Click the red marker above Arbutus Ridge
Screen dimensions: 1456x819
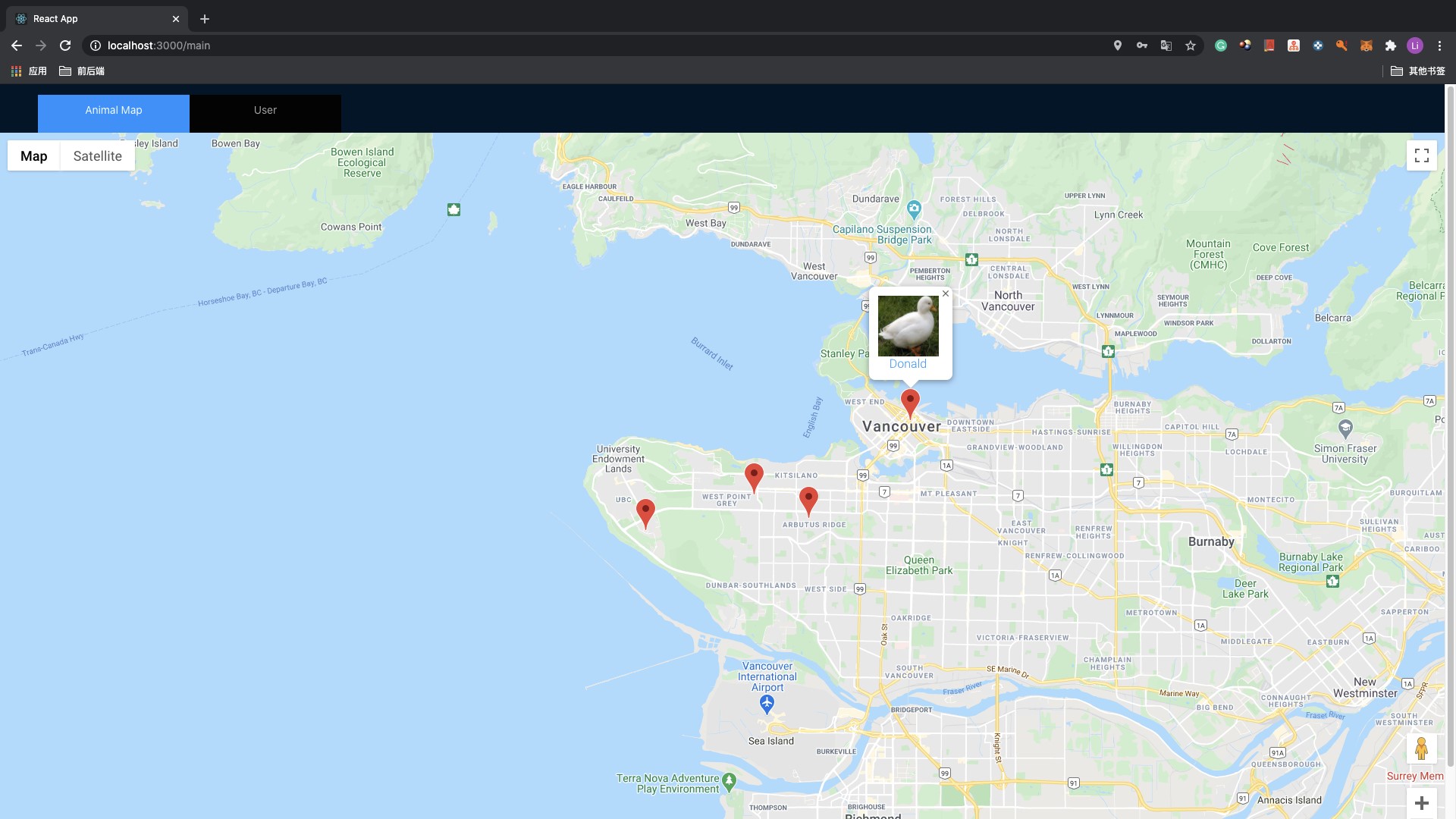pos(808,500)
